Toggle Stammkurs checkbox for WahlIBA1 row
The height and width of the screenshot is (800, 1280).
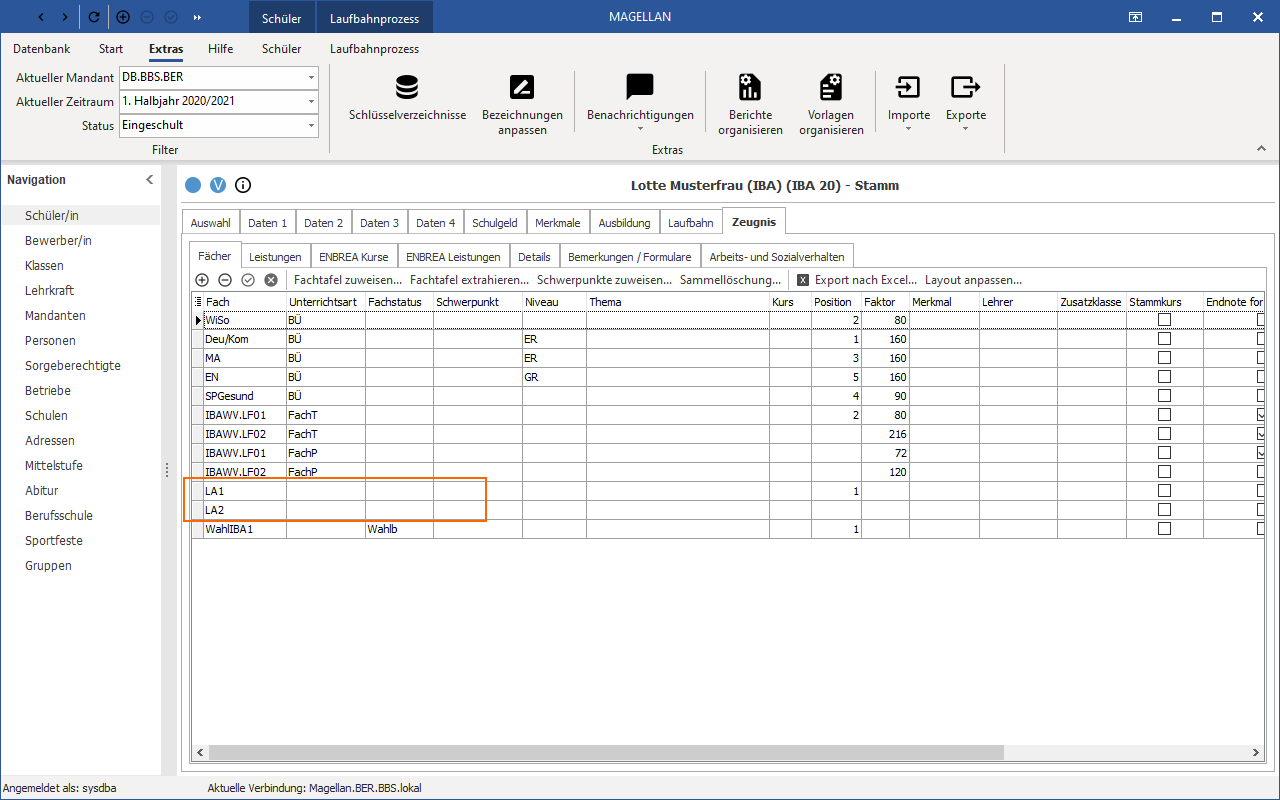[x=1164, y=529]
